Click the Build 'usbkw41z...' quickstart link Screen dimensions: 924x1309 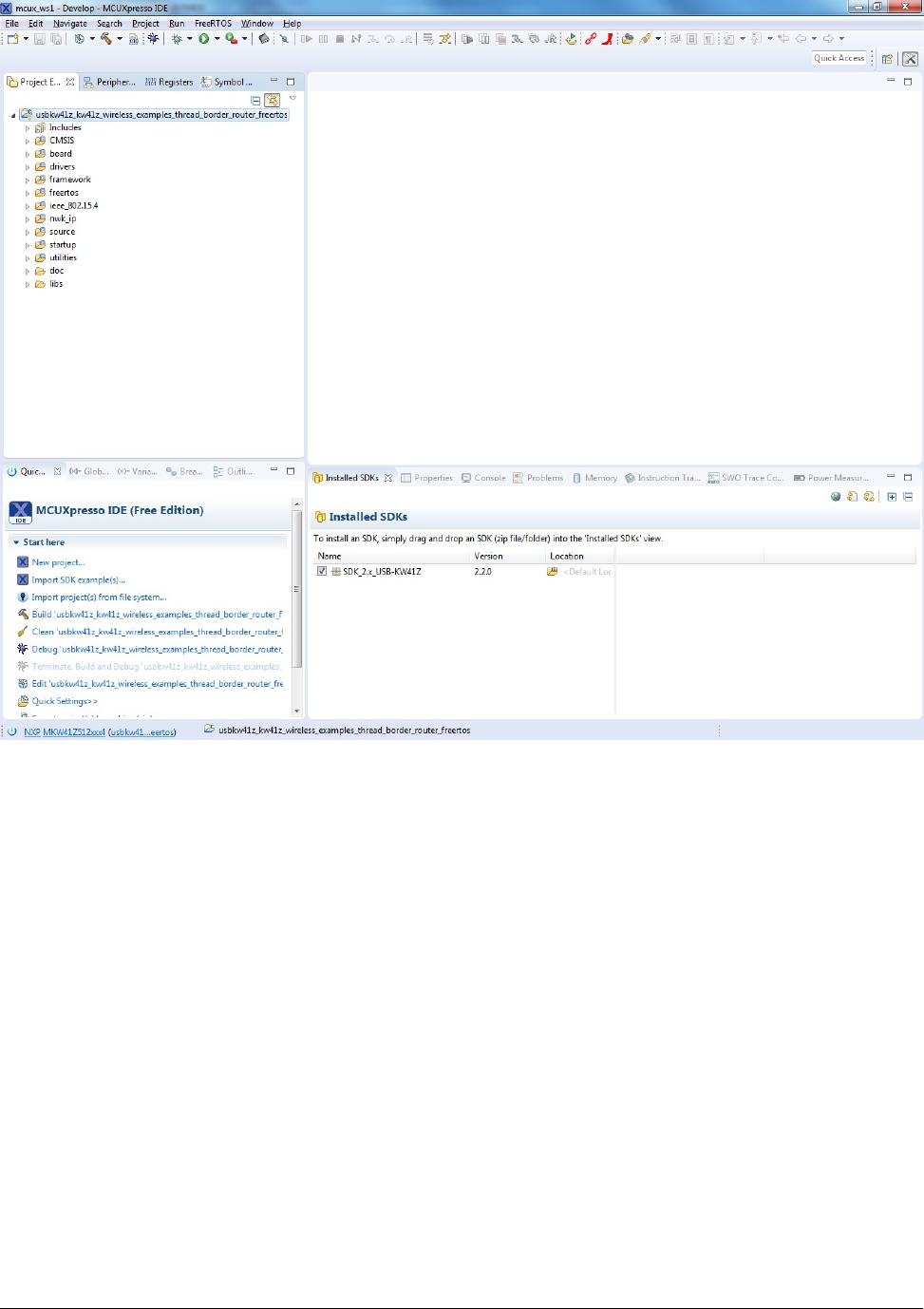coord(157,615)
